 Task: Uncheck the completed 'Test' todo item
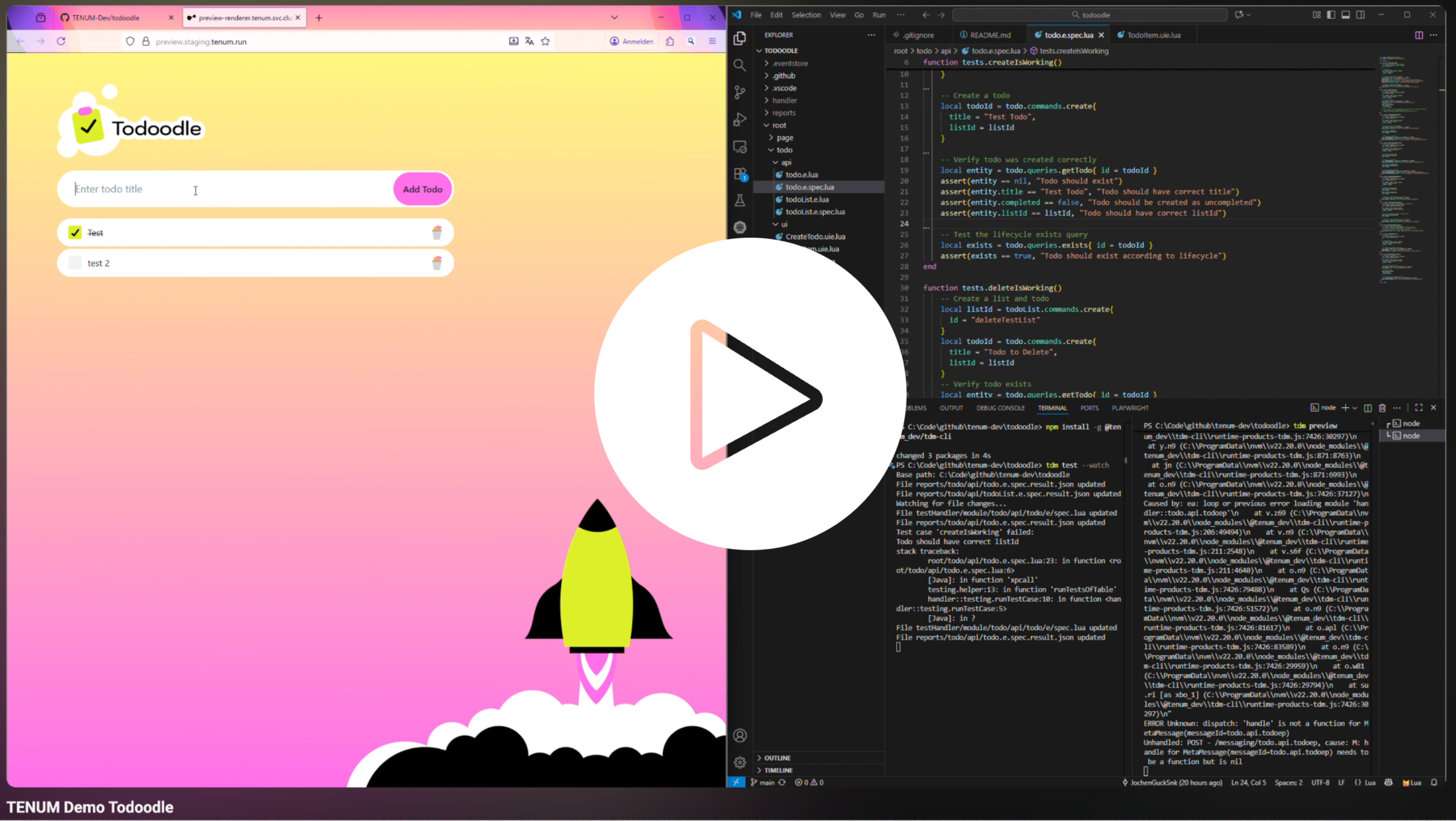click(75, 232)
